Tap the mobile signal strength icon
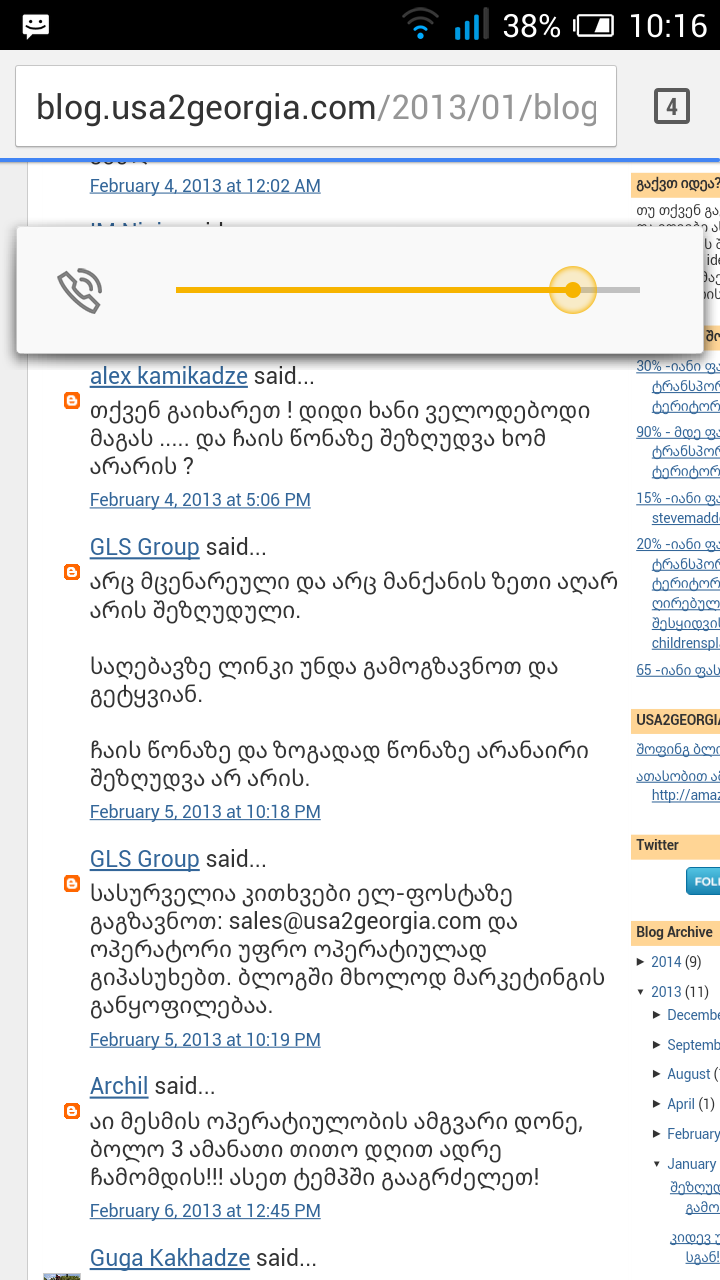 tap(471, 24)
